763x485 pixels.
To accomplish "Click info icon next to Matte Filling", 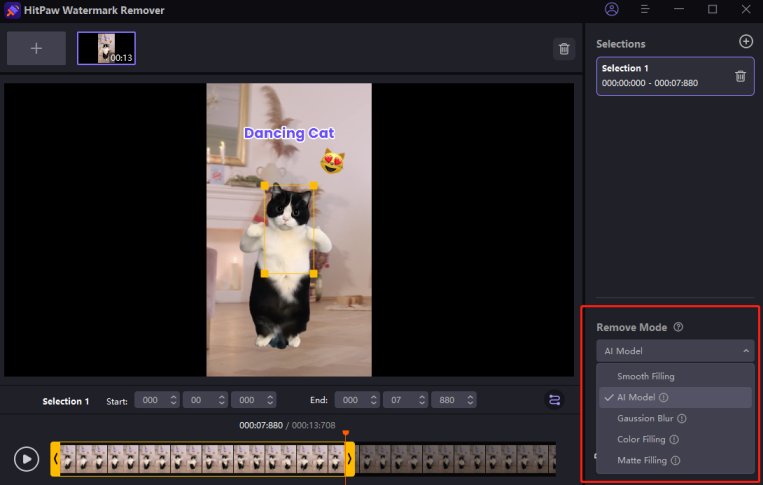I will click(676, 461).
